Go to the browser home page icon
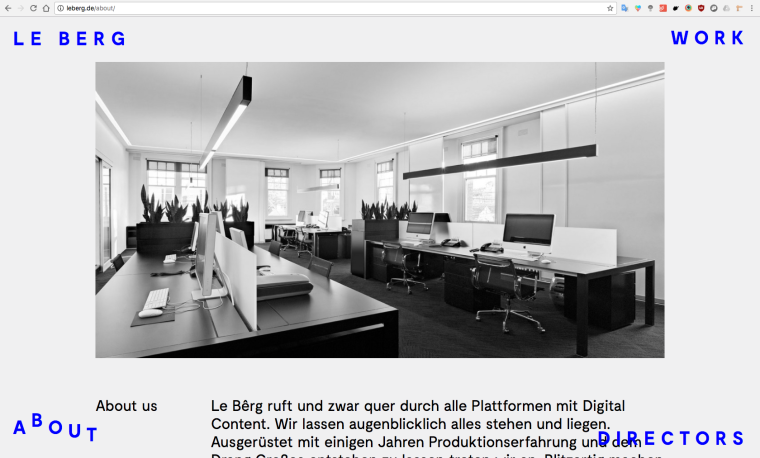This screenshot has width=760, height=458. (46, 8)
